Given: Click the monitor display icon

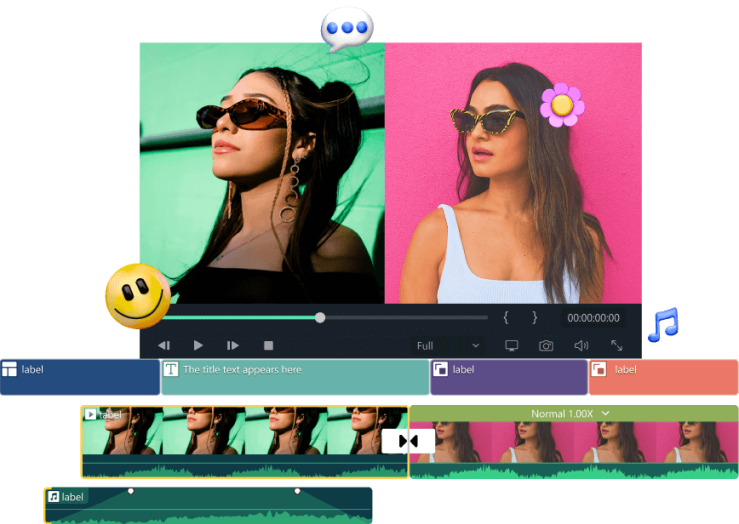Looking at the screenshot, I should pos(512,345).
